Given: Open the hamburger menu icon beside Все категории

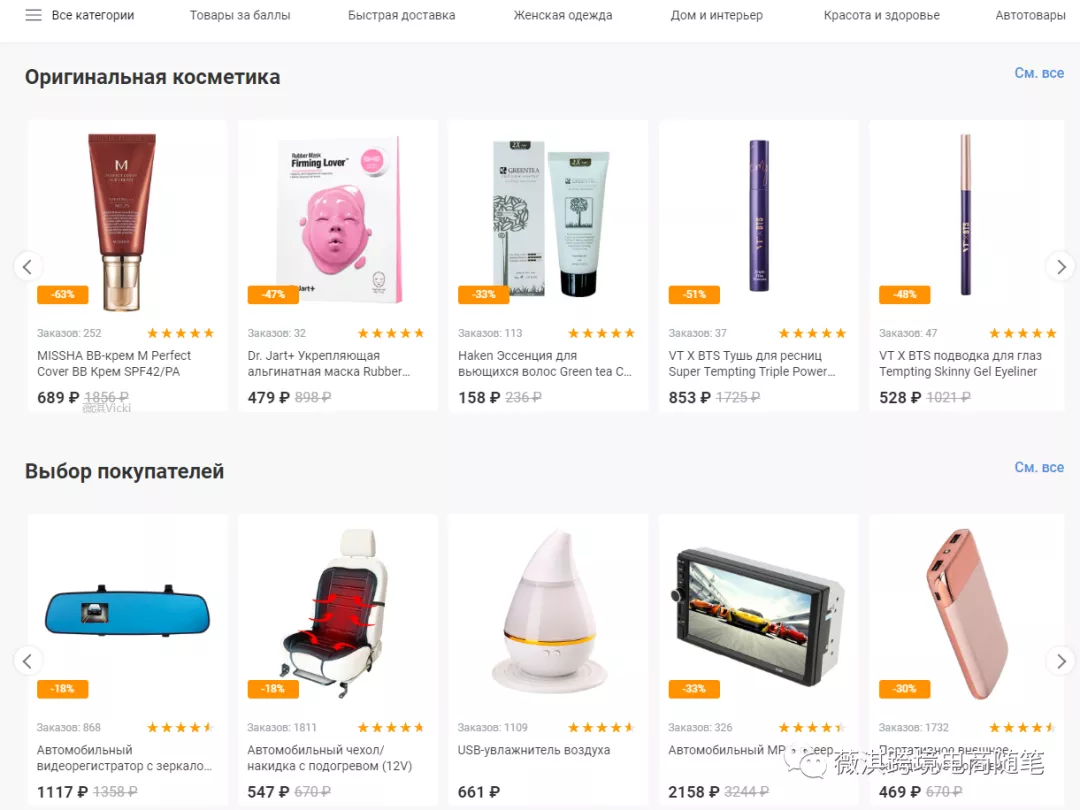Looking at the screenshot, I should [33, 15].
